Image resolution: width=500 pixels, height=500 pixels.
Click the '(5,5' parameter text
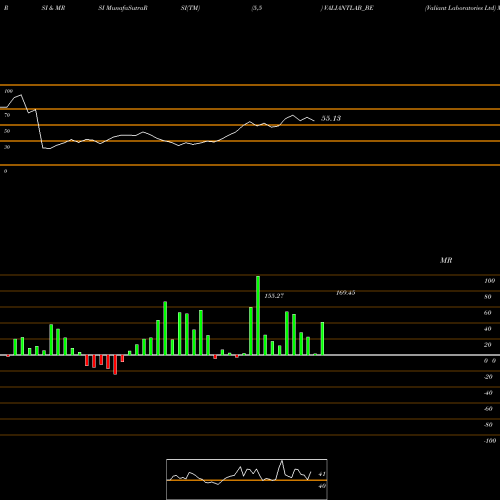click(257, 8)
